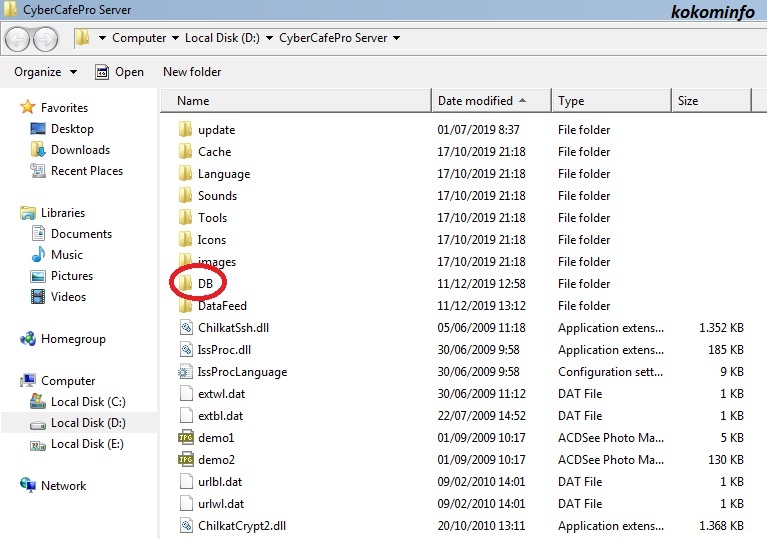Open dropdown arrow before Computer in address bar

(x=102, y=38)
